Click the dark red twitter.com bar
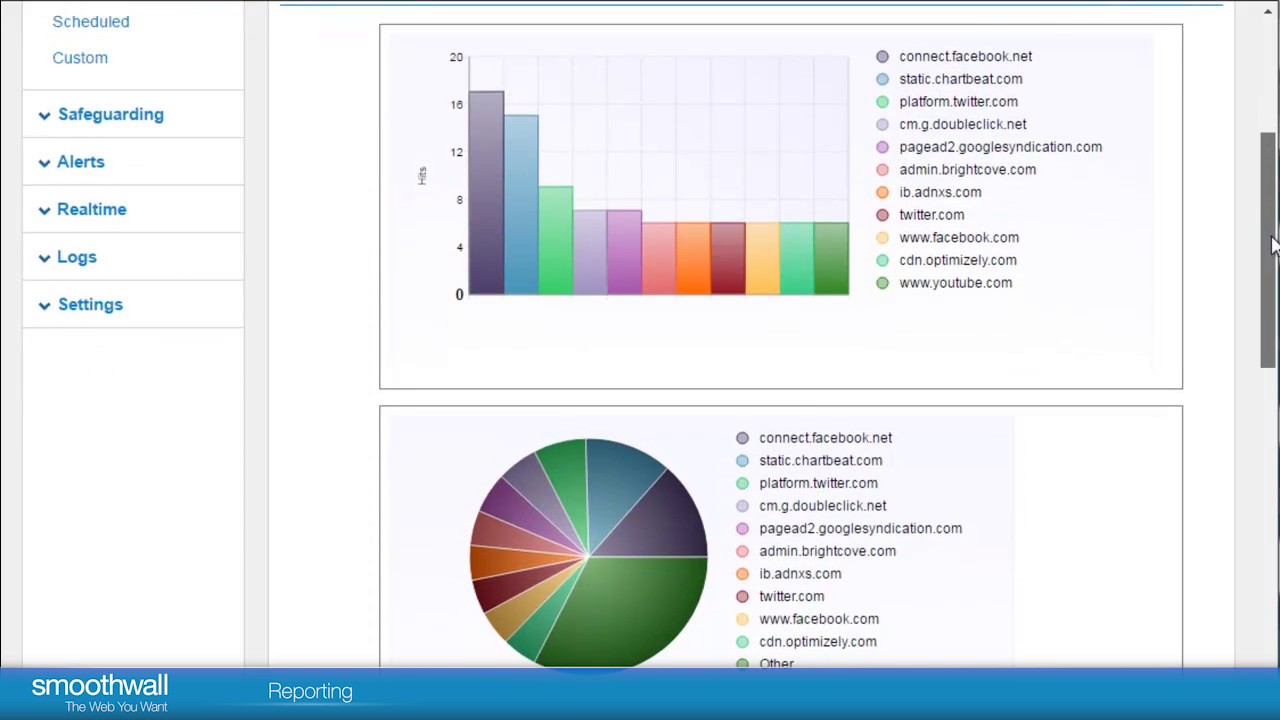This screenshot has height=720, width=1280. coord(728,258)
